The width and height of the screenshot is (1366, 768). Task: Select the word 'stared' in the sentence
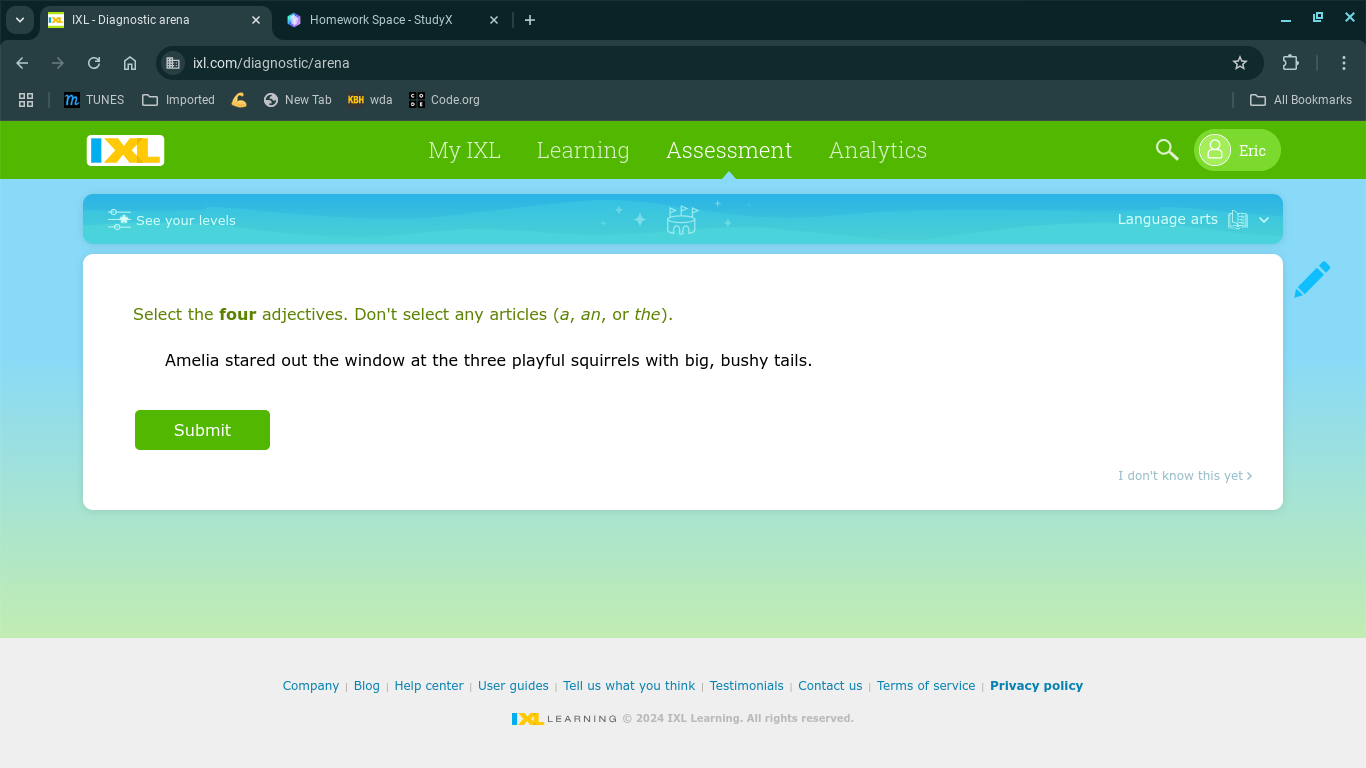pos(249,361)
